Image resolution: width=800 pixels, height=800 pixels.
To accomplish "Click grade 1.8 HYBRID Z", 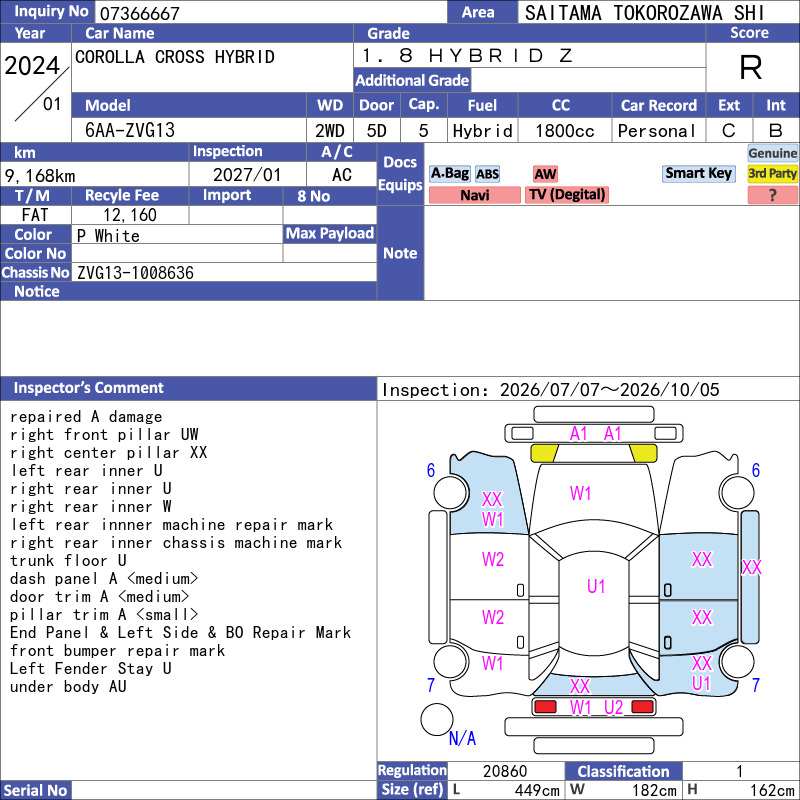I will click(x=467, y=55).
